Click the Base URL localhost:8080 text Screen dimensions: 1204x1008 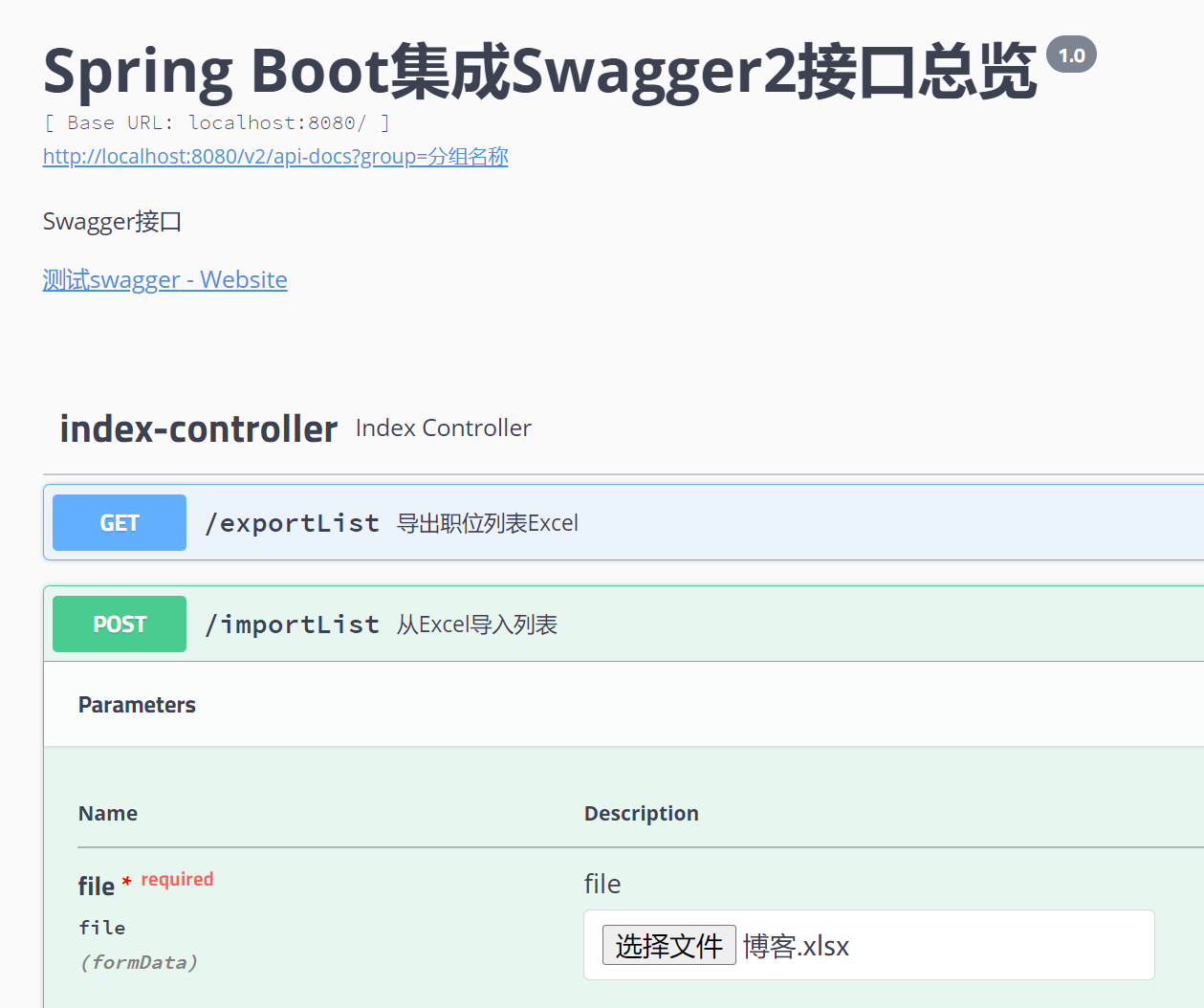(x=217, y=123)
